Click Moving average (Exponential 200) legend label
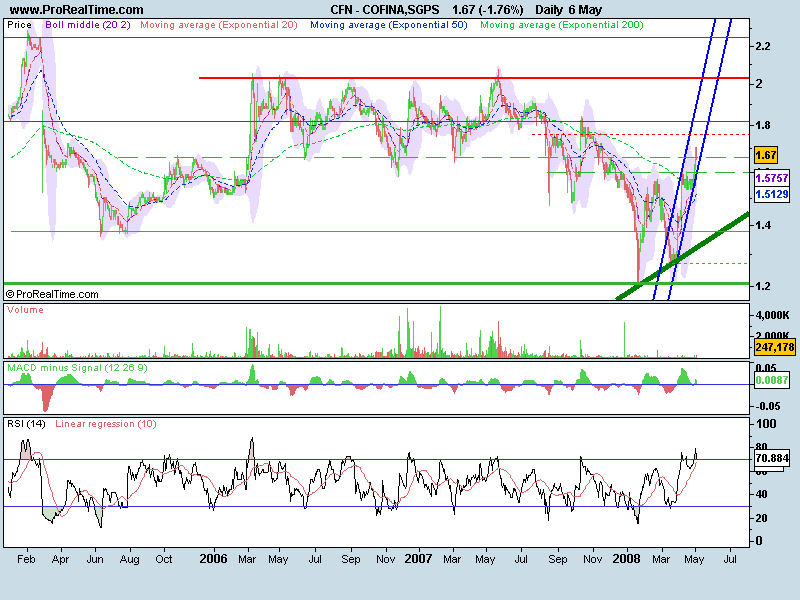 pos(562,25)
